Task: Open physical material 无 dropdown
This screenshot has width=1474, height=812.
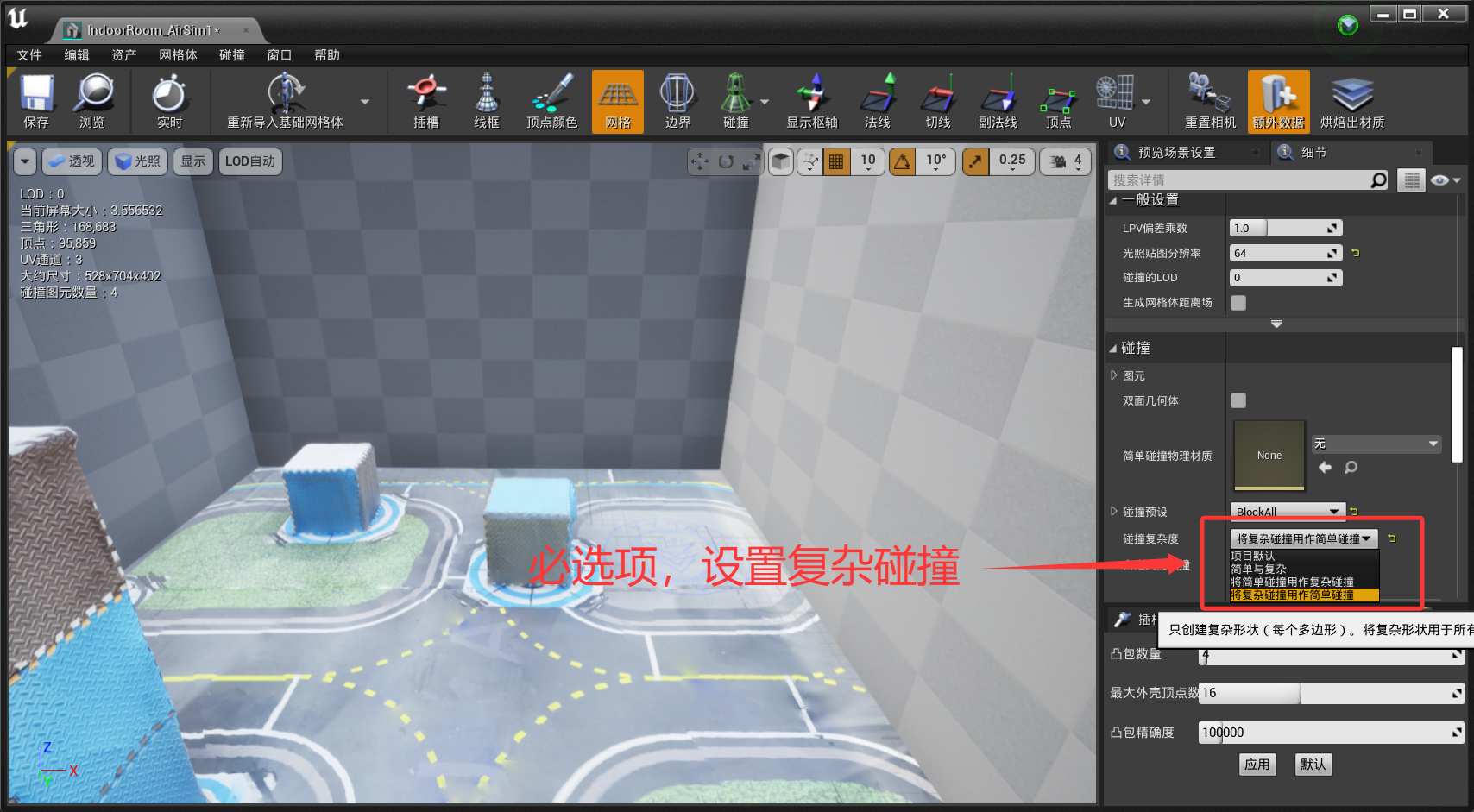Action: click(x=1376, y=444)
